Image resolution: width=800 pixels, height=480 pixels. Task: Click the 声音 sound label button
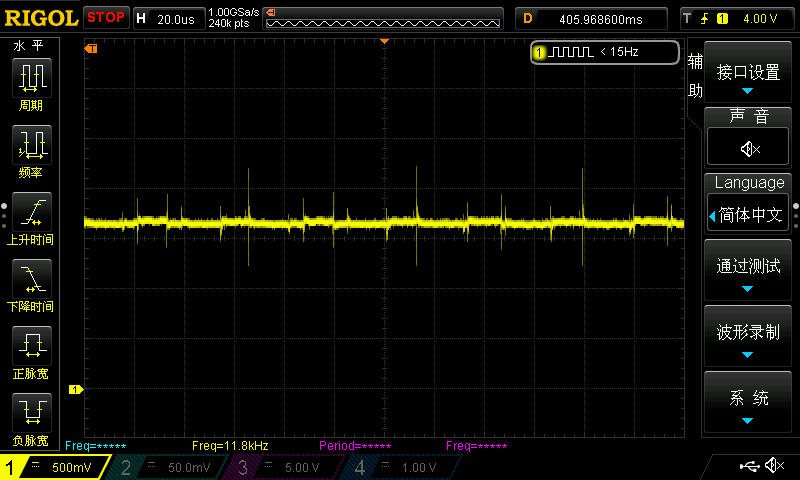tap(749, 116)
